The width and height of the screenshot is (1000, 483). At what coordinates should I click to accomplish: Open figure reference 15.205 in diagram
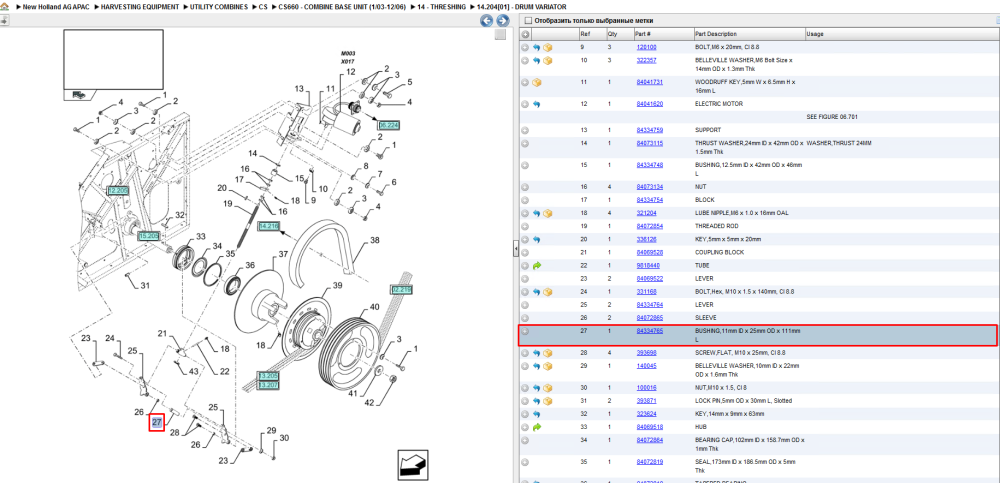coord(149,236)
